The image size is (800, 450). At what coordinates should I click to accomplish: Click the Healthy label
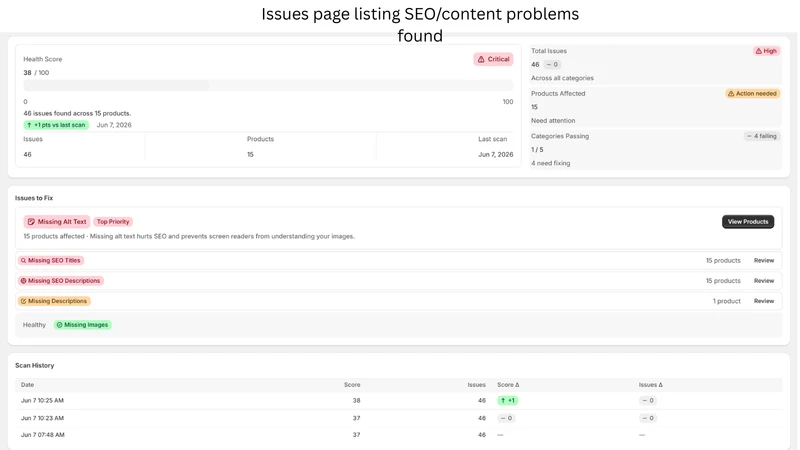pyautogui.click(x=34, y=325)
